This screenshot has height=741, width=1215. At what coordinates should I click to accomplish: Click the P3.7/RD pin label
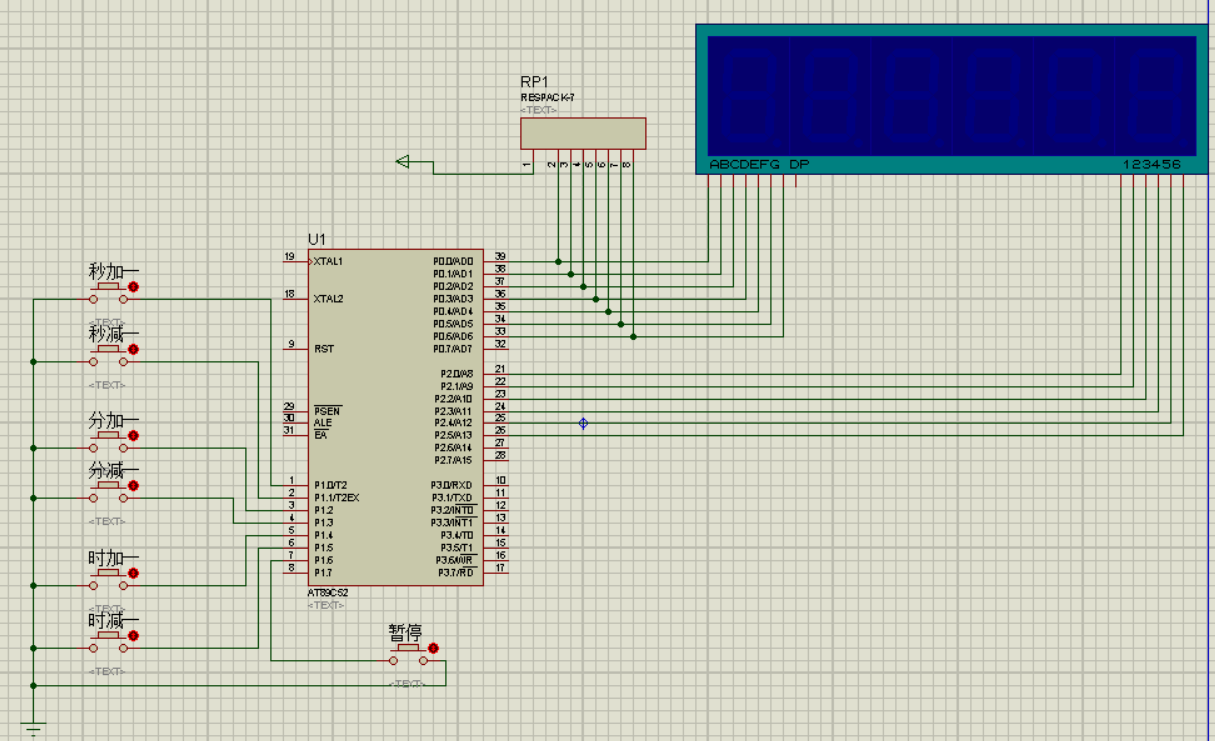455,572
